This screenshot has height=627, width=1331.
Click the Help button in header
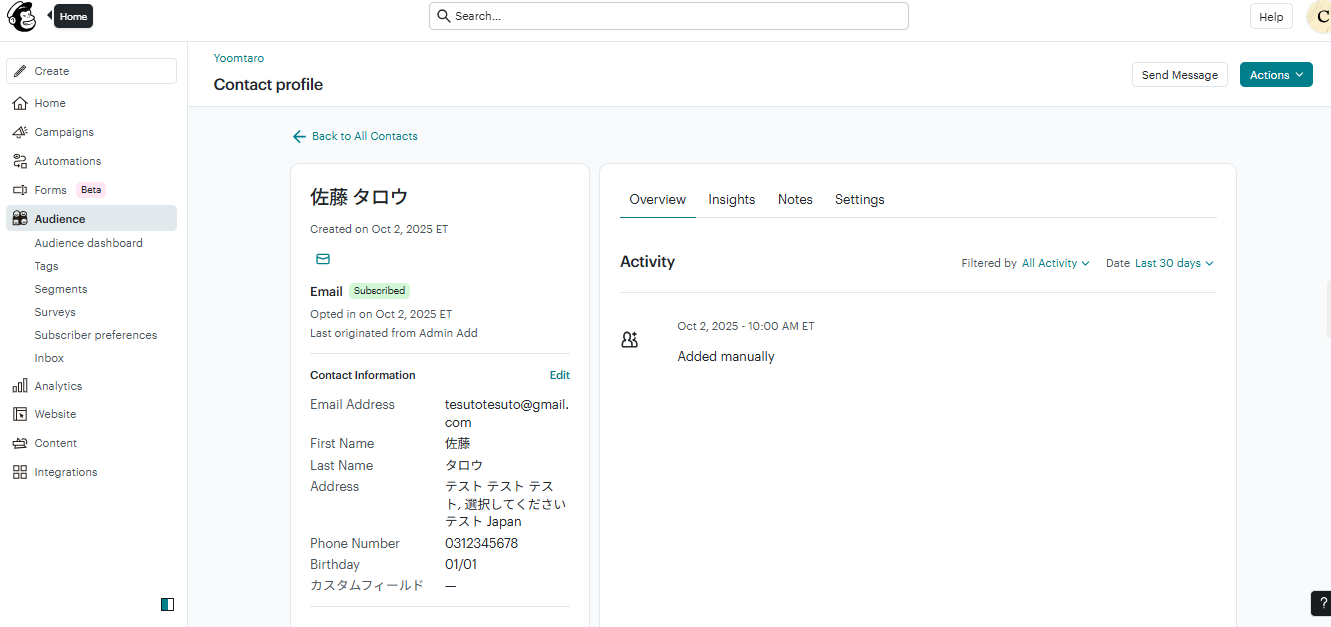coord(1270,17)
